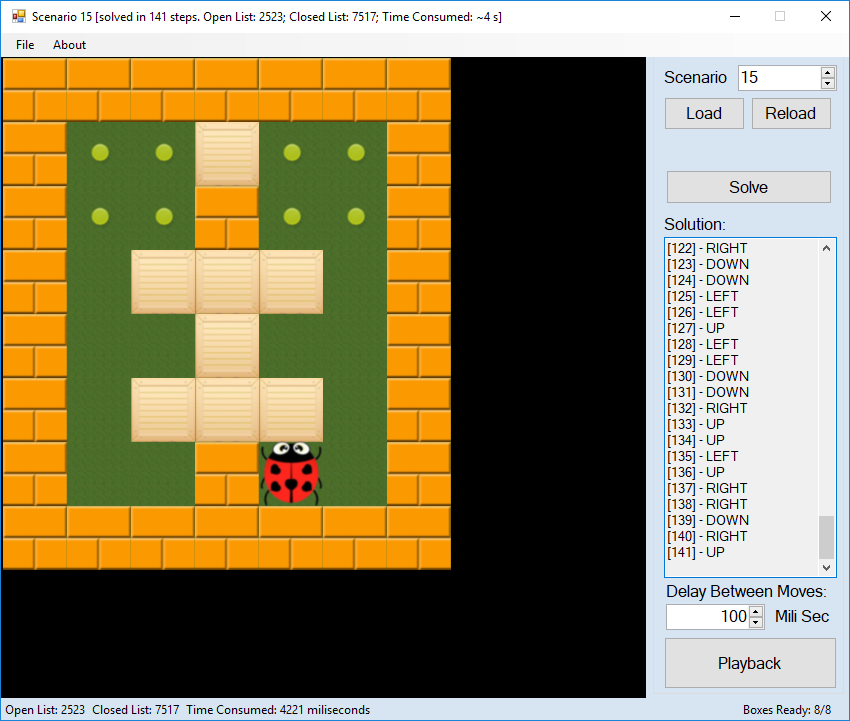Image resolution: width=850 pixels, height=721 pixels.
Task: Decrease the delay between moves value
Action: 756,622
